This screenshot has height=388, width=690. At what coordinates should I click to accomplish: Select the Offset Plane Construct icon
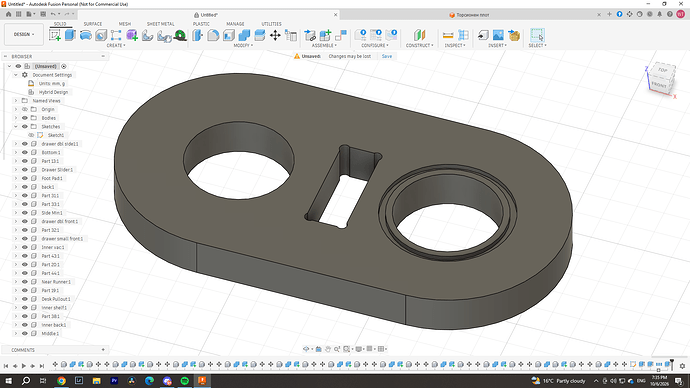(419, 35)
